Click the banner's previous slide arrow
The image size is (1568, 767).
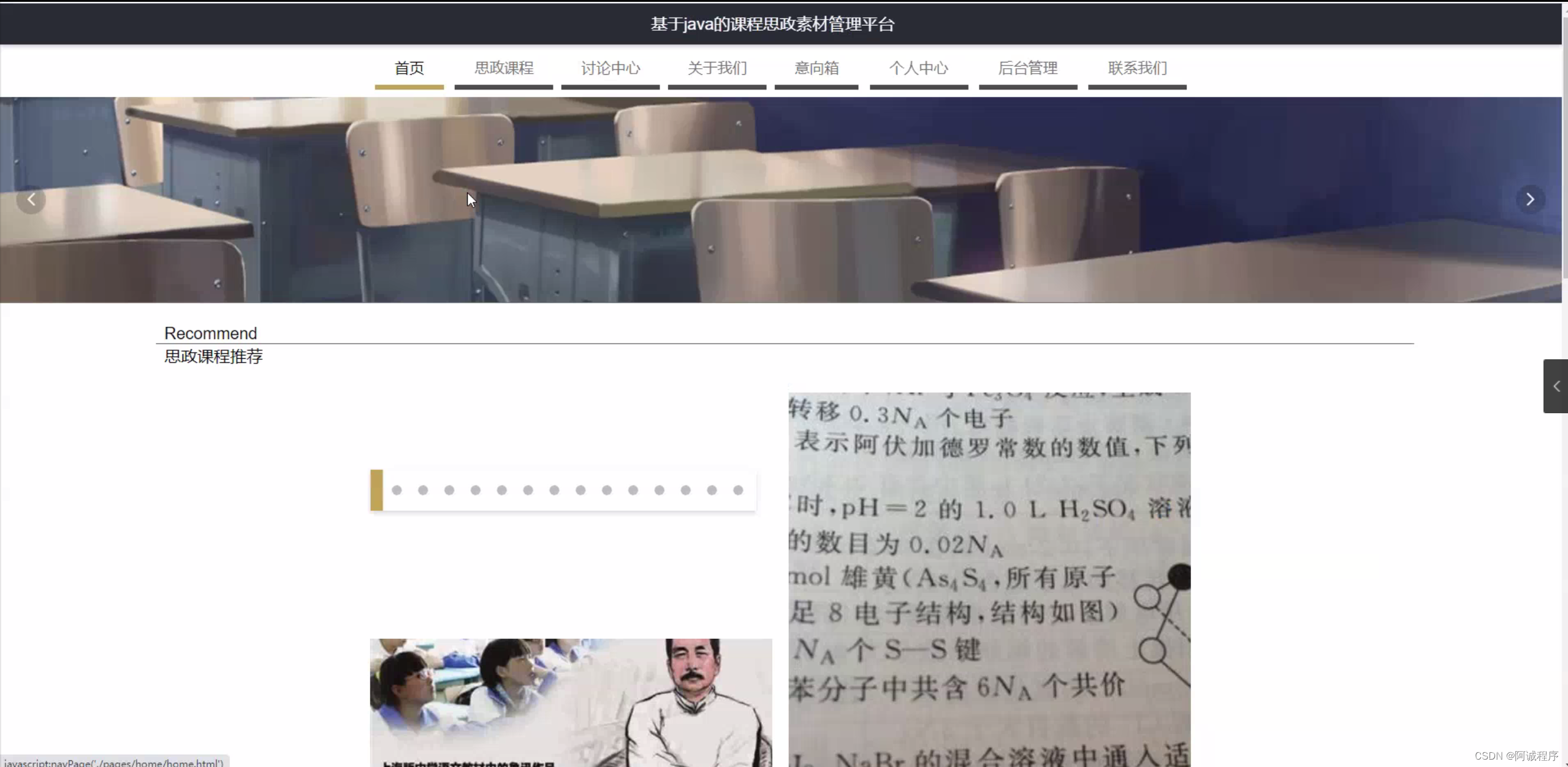(x=31, y=199)
